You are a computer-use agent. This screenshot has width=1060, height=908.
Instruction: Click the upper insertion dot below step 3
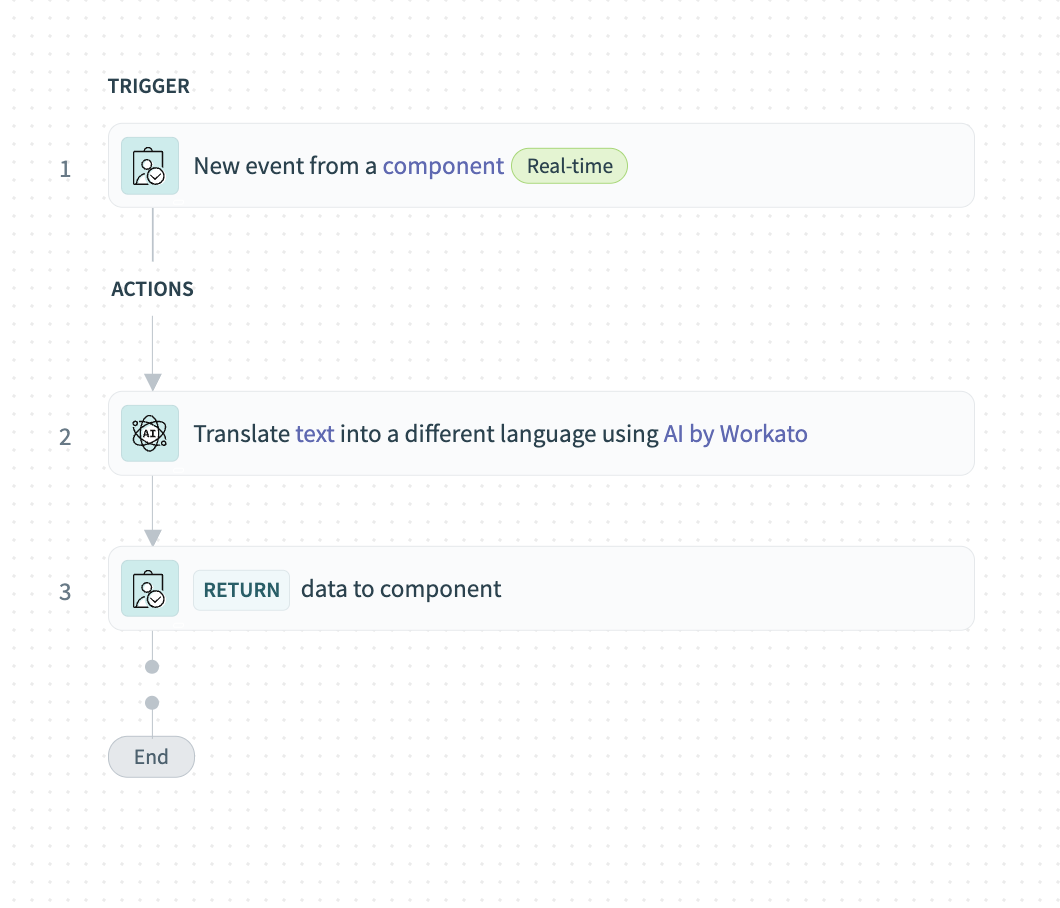click(152, 666)
